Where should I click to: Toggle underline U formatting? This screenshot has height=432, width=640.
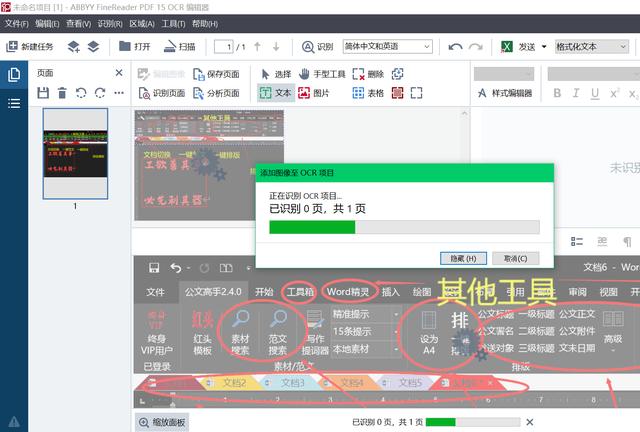tap(595, 94)
